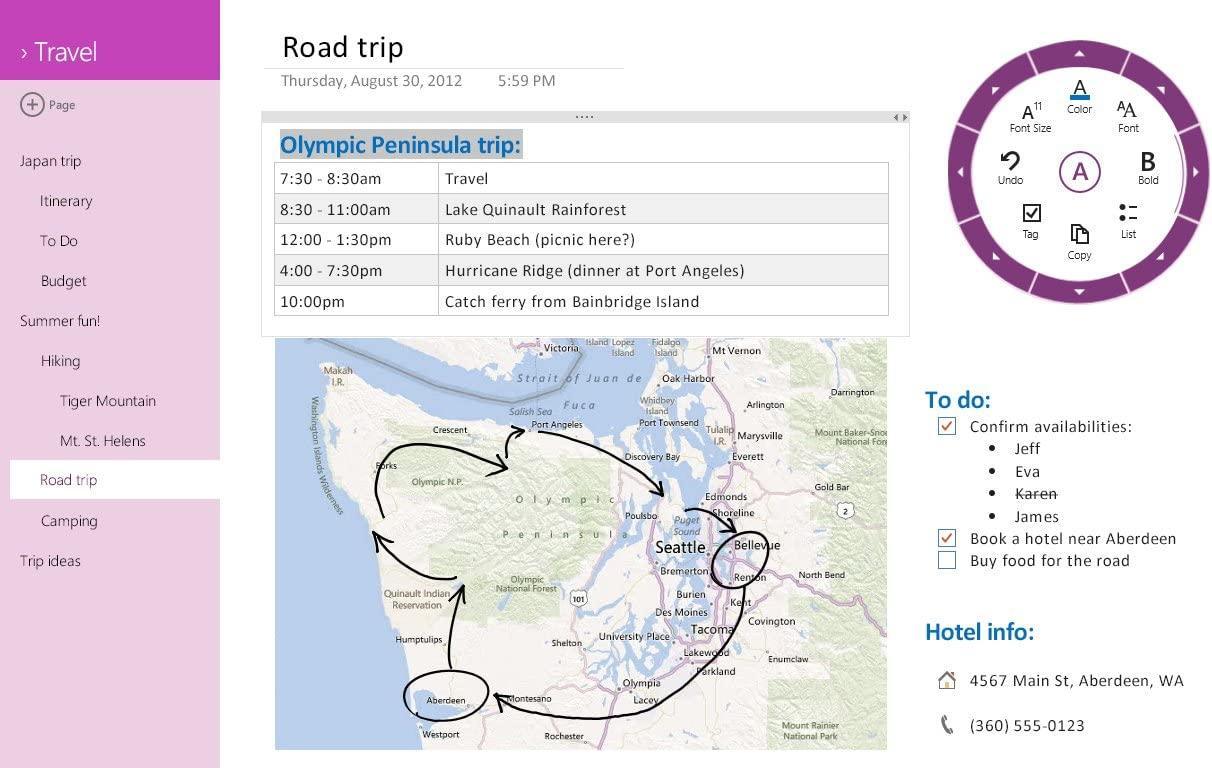The width and height of the screenshot is (1212, 768).
Task: Click the Copy icon in radial menu
Action: (1079, 236)
